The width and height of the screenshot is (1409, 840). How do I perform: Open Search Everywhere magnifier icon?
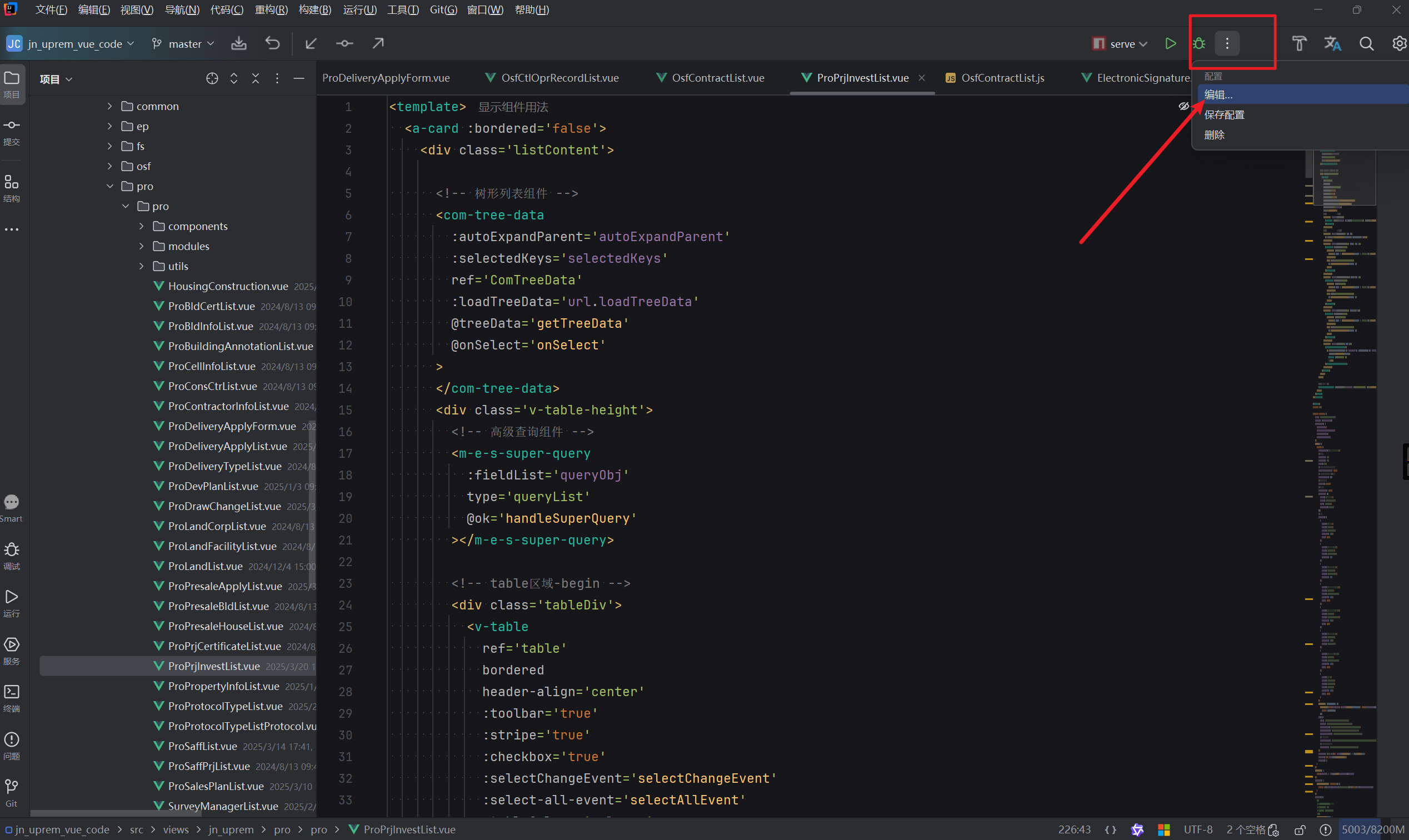pos(1366,43)
